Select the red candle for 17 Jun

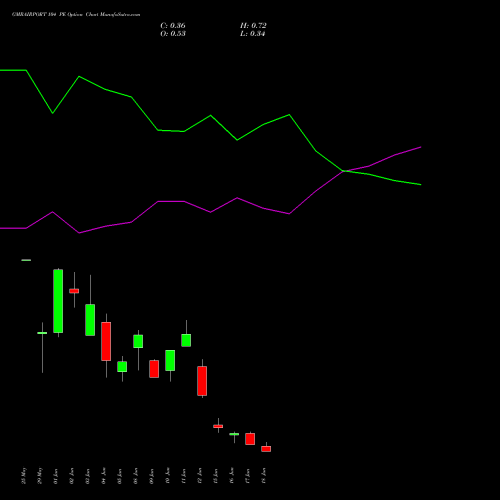point(250,439)
